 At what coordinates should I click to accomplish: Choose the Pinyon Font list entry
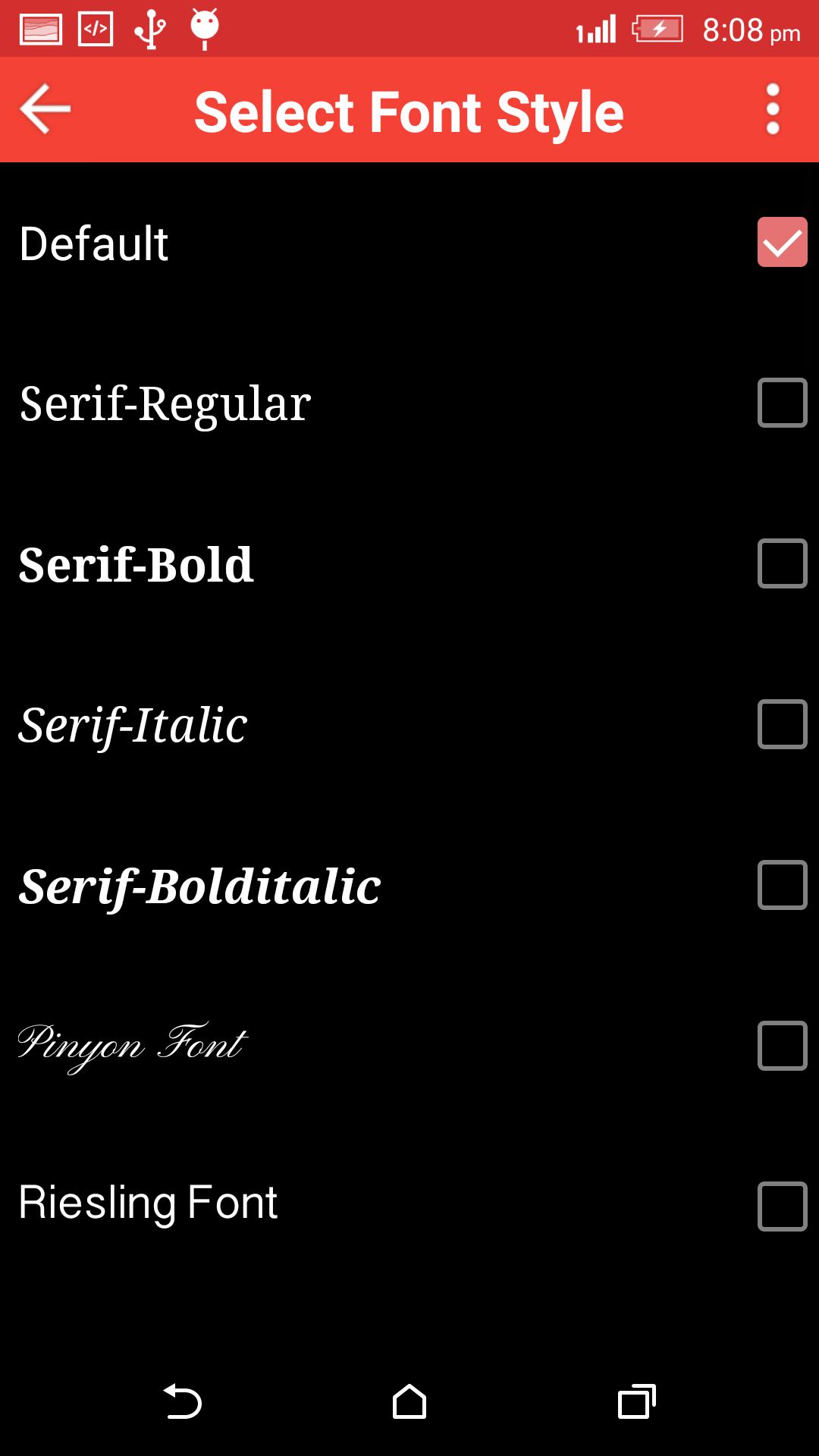coord(133,1045)
